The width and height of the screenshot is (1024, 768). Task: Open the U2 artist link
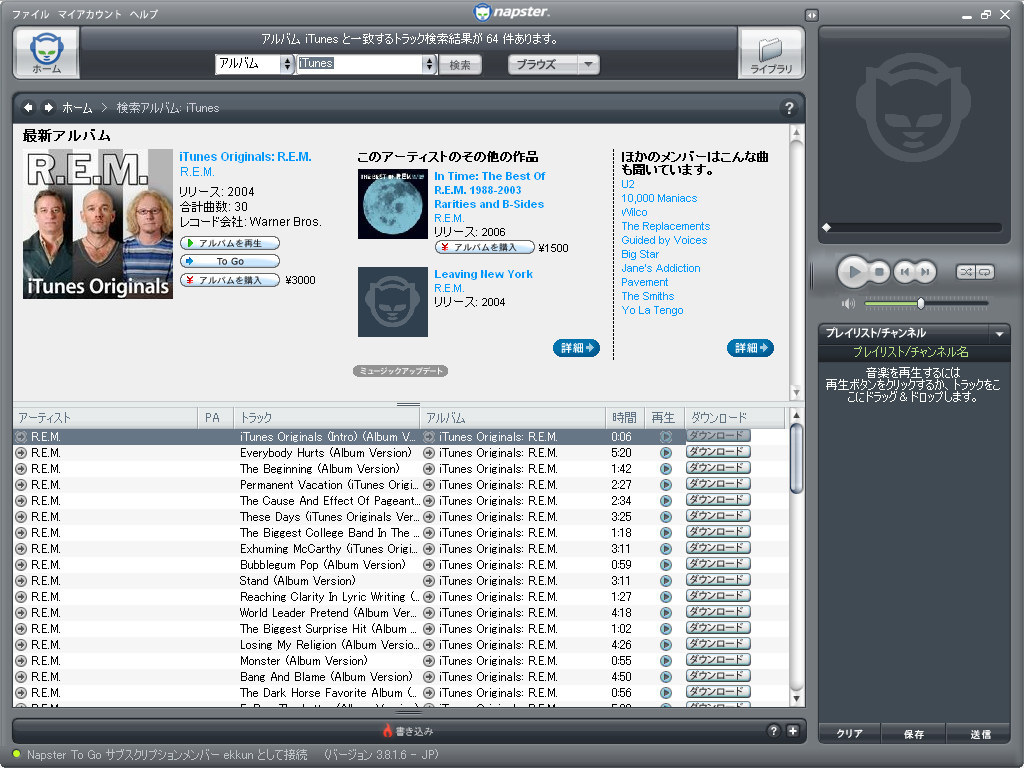point(628,184)
